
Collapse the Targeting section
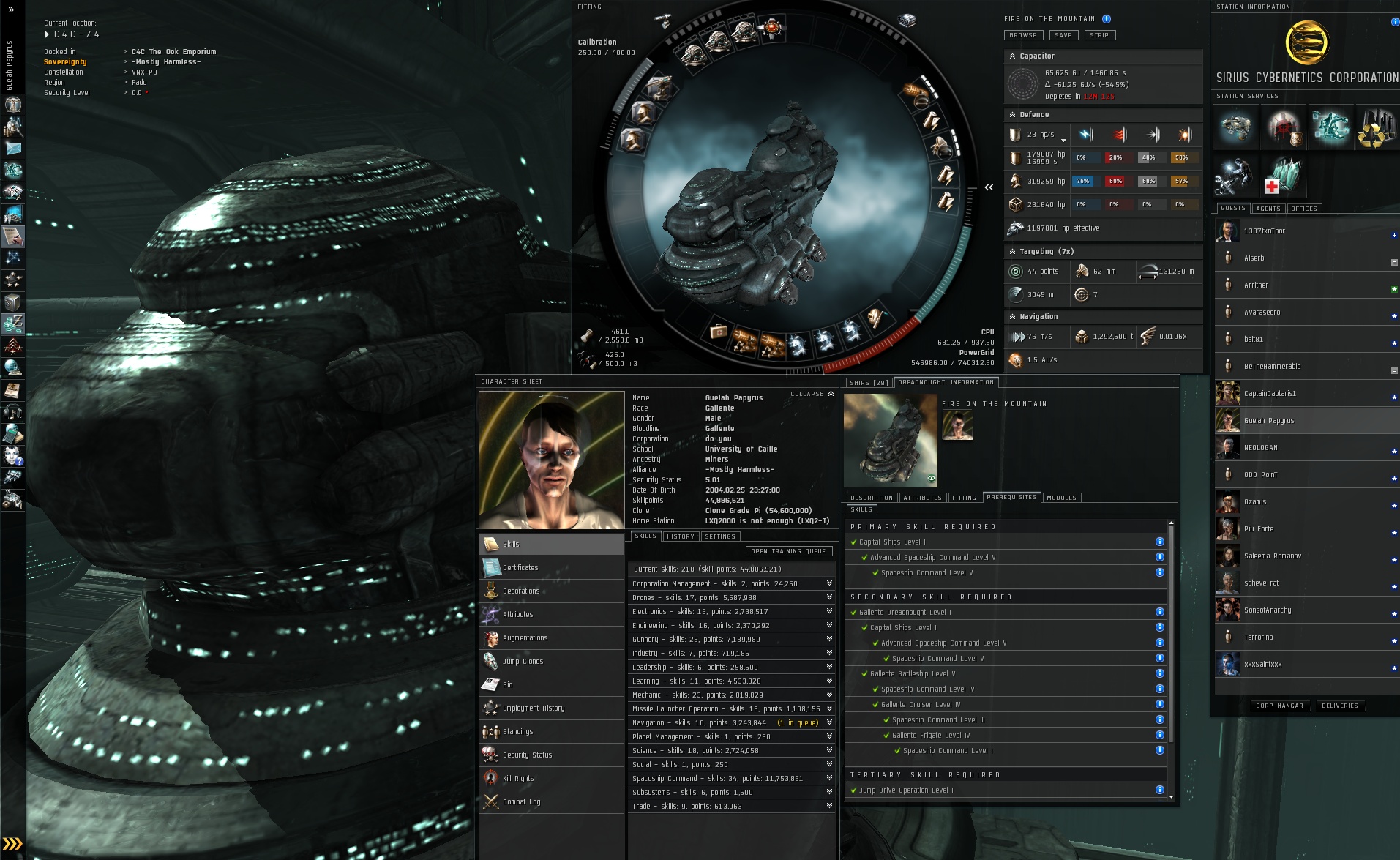click(x=1012, y=252)
